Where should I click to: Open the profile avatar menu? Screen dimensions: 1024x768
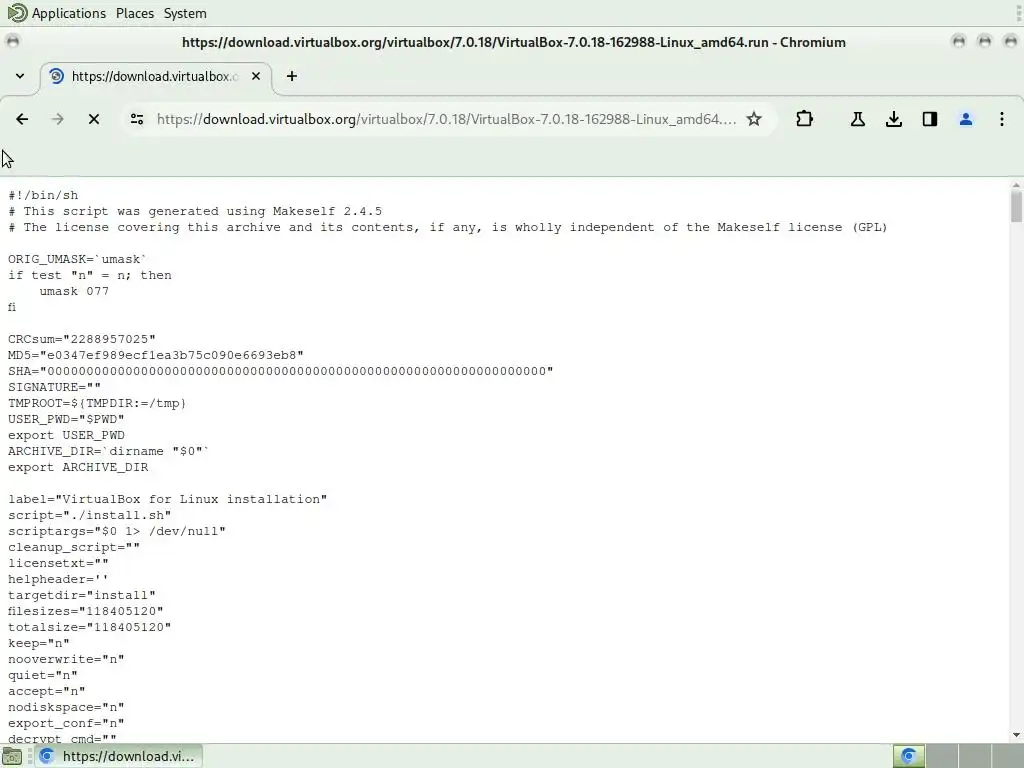(x=965, y=119)
